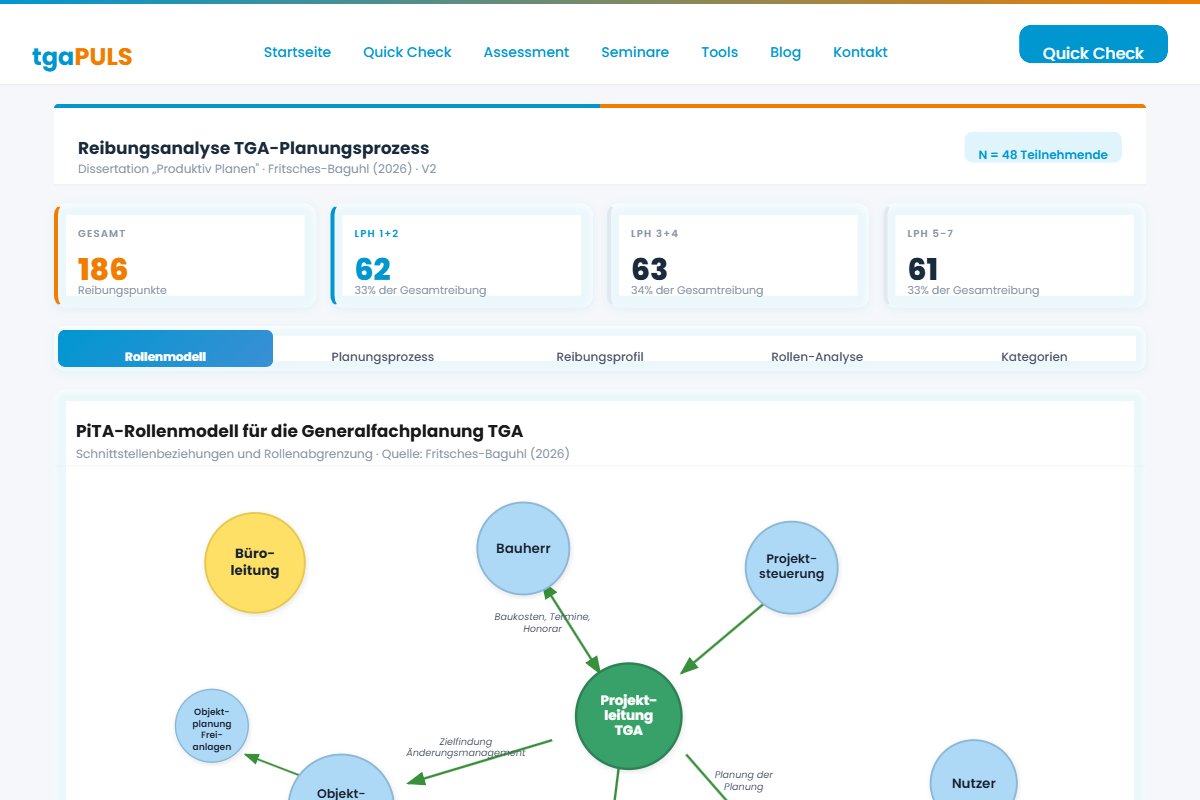
Task: Click the N = 48 Teilnehmende badge
Action: pos(1043,148)
